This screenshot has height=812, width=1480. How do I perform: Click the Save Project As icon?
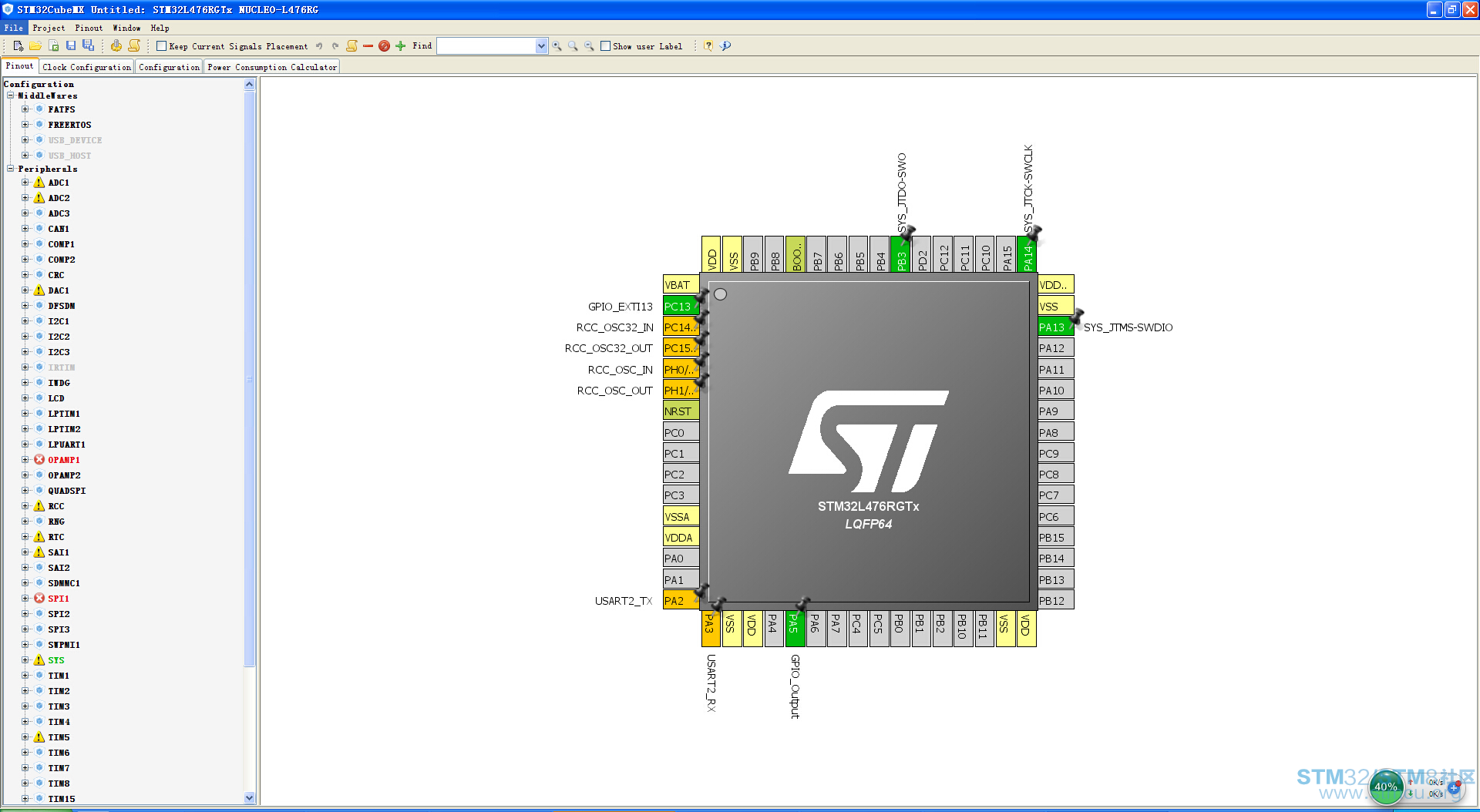[89, 46]
